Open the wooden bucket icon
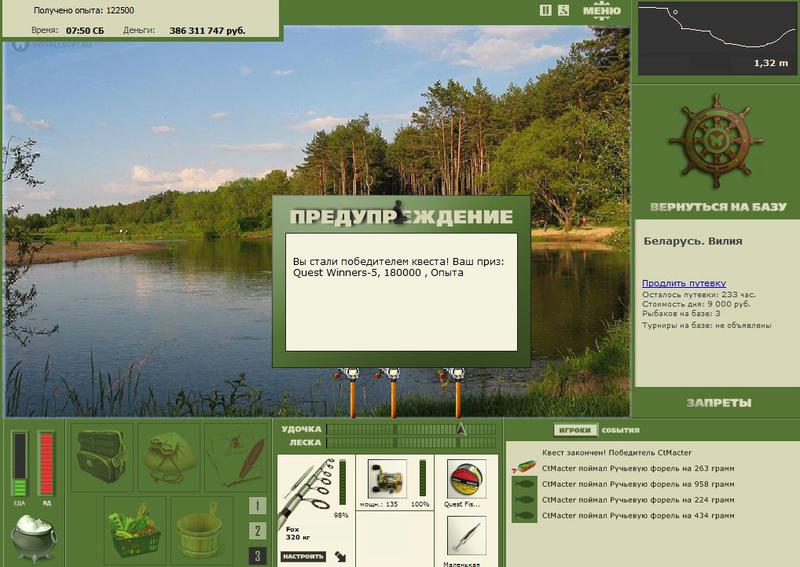Image resolution: width=800 pixels, height=567 pixels. [x=201, y=530]
